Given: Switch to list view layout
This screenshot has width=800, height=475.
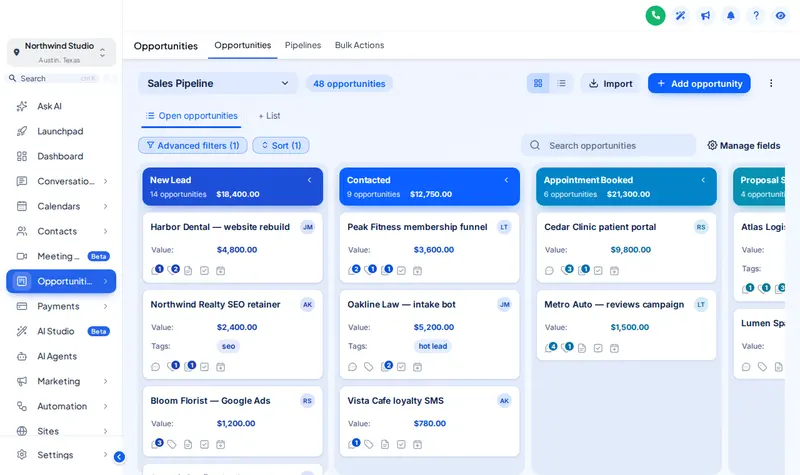Looking at the screenshot, I should (x=561, y=83).
